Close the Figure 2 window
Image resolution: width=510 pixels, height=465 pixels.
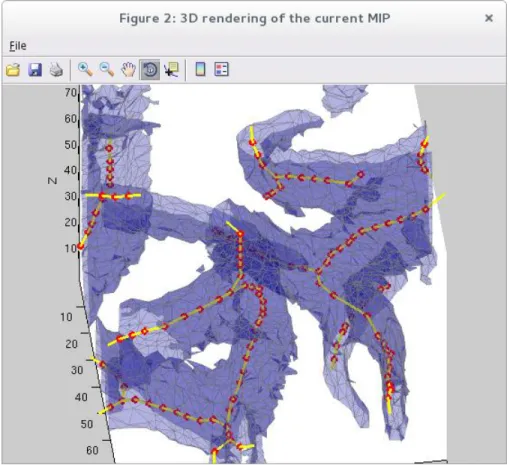click(489, 18)
